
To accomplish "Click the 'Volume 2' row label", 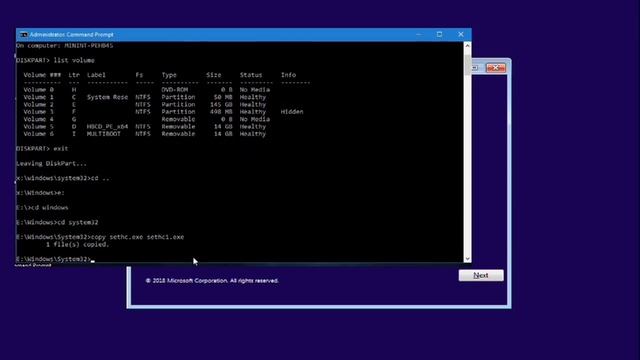I will [38, 104].
